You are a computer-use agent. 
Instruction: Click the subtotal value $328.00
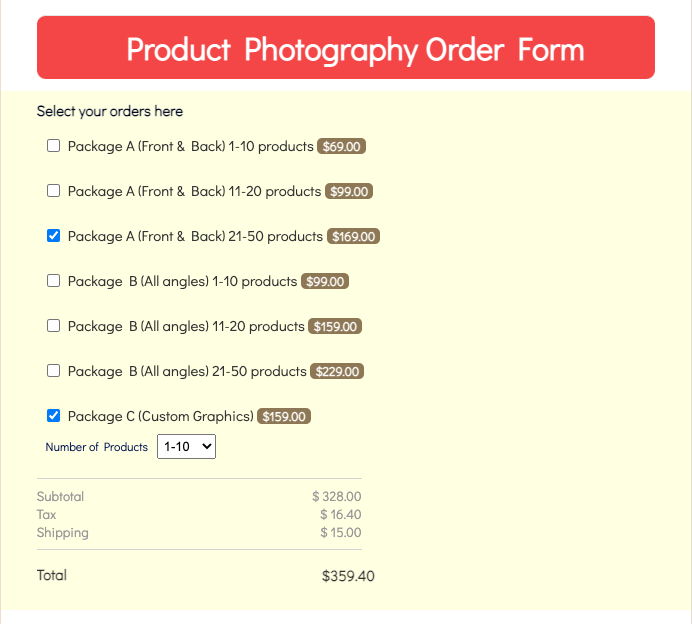337,496
